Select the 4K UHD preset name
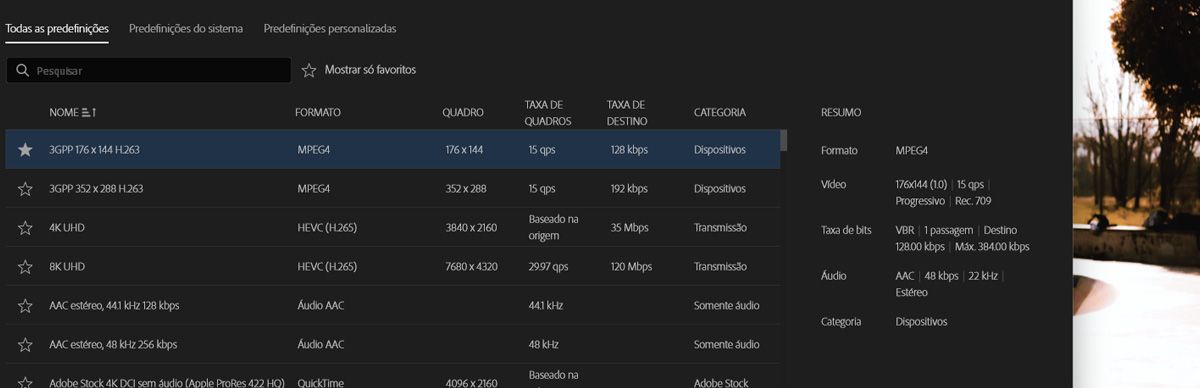1200x388 pixels. coord(67,227)
